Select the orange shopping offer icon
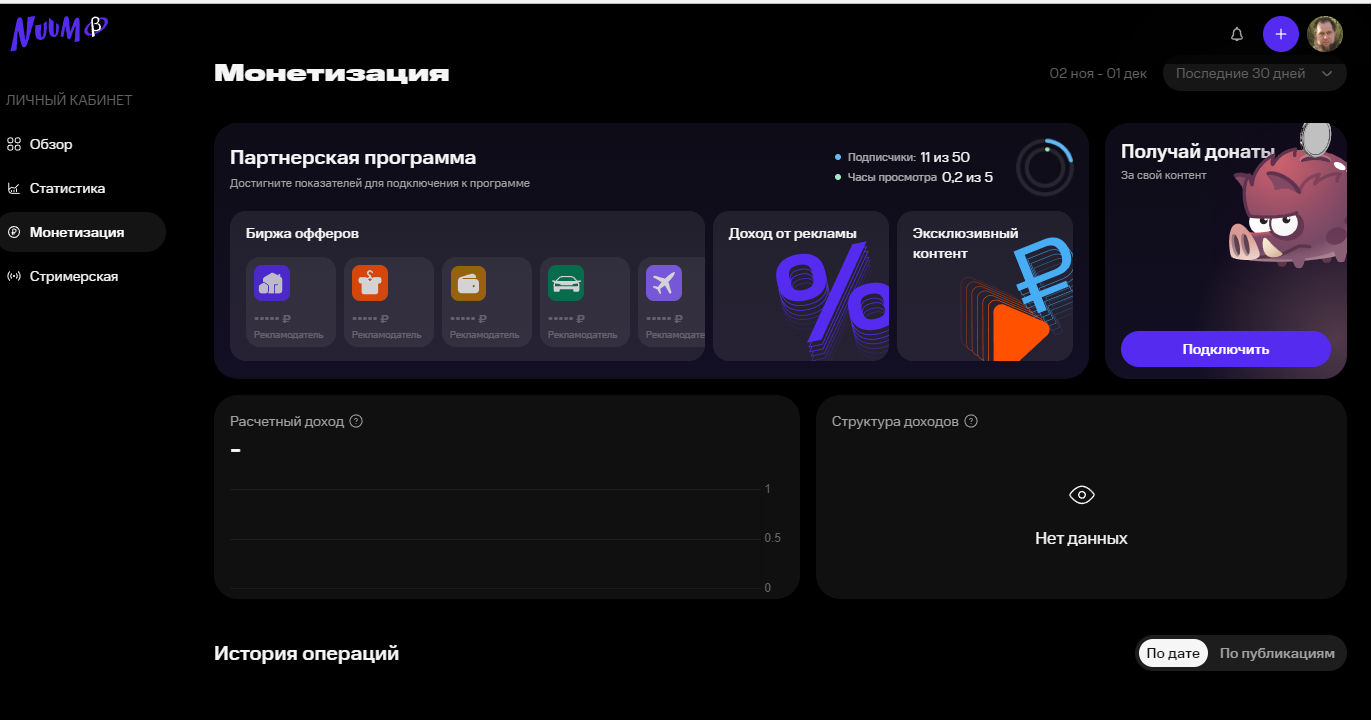 click(370, 283)
